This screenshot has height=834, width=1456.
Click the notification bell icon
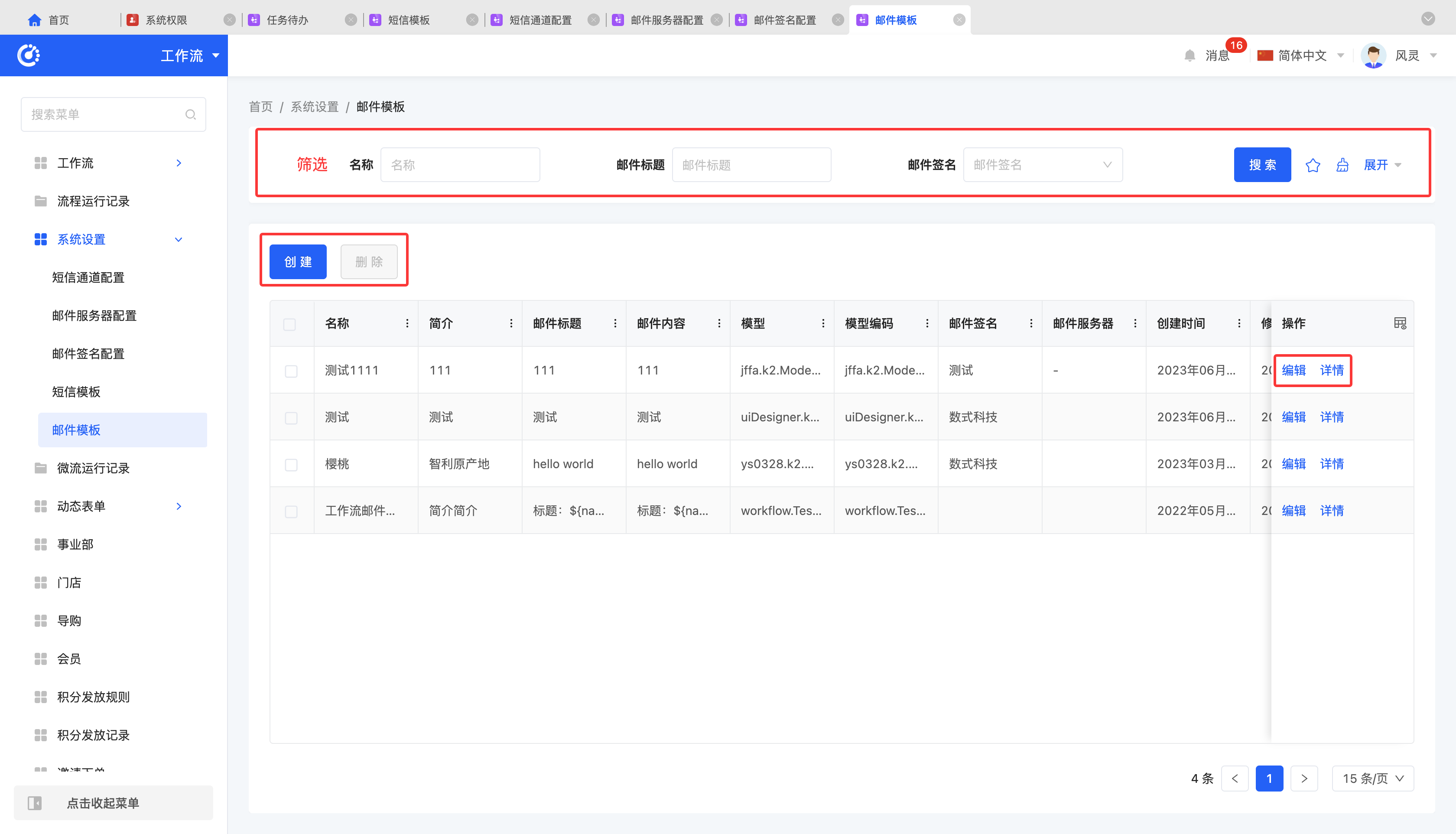tap(1189, 55)
